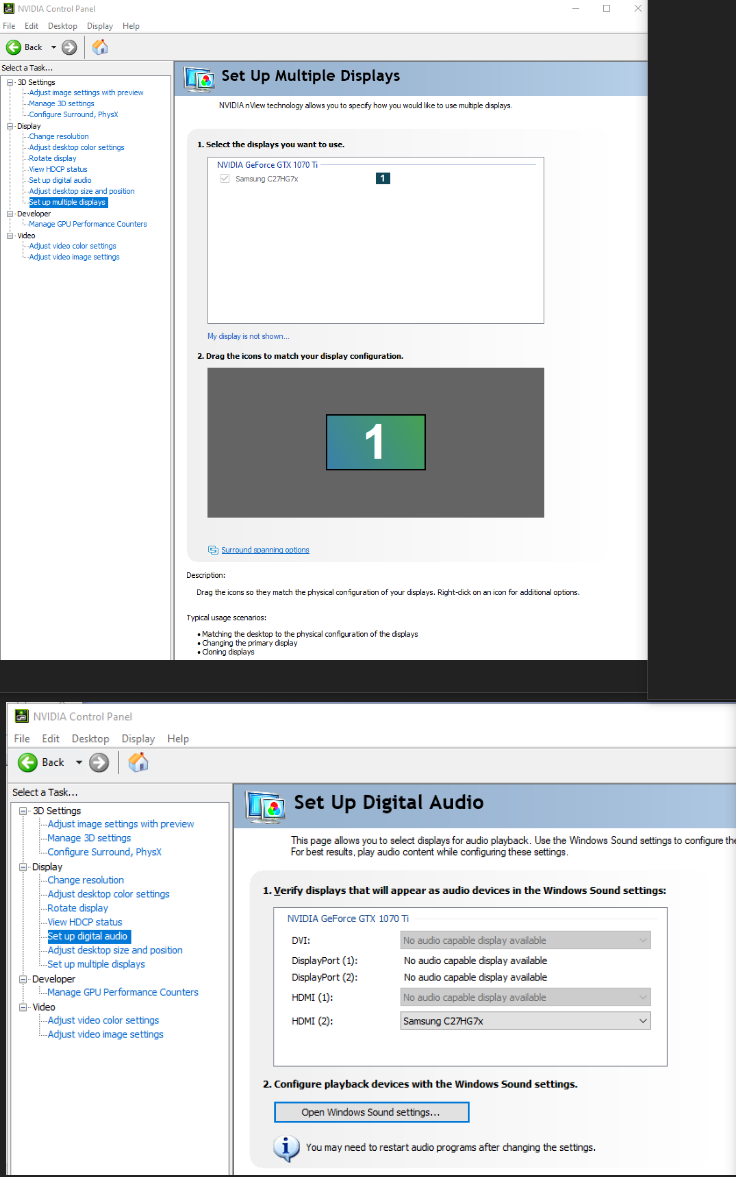Open View HDCP status in bottom window
This screenshot has height=1177, width=736.
[x=85, y=922]
